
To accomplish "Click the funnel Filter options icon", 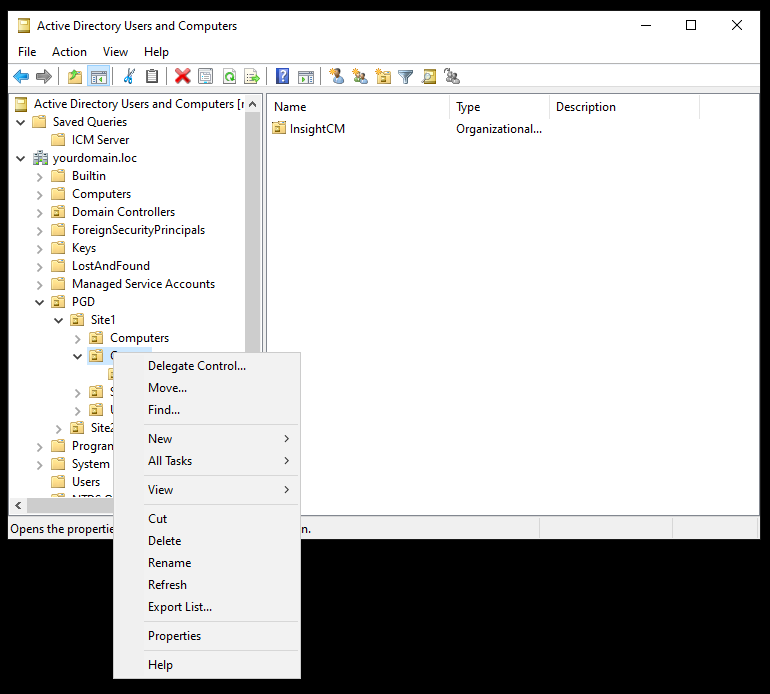I will pyautogui.click(x=406, y=77).
